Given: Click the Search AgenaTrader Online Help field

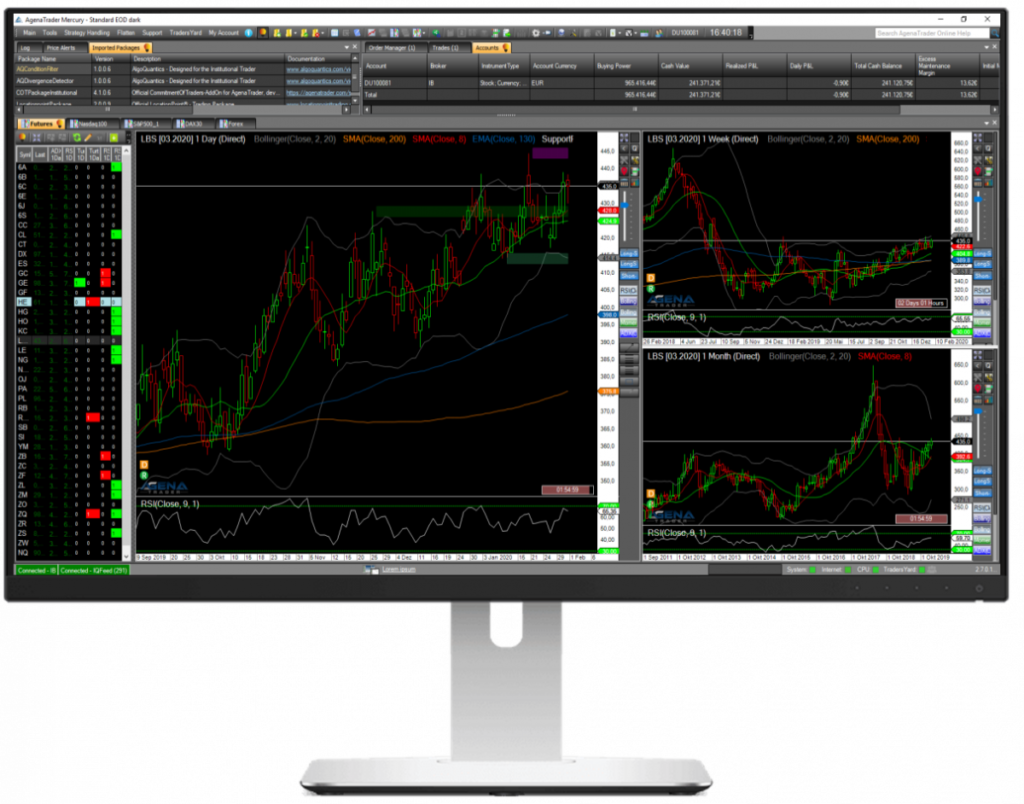Looking at the screenshot, I should tap(932, 33).
